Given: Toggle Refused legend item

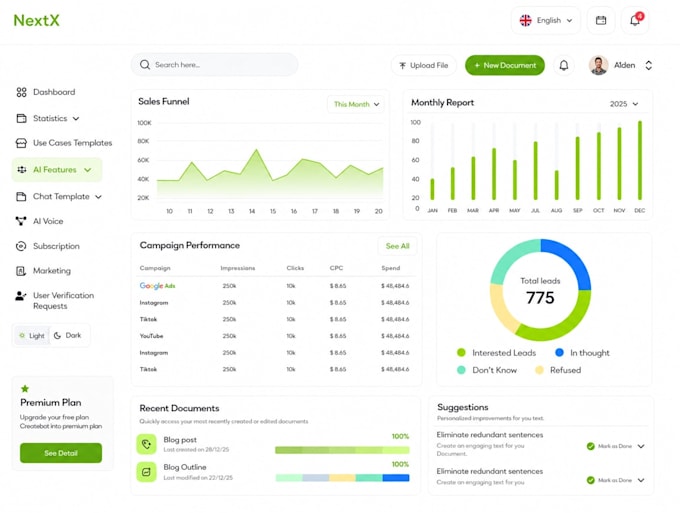Looking at the screenshot, I should (x=558, y=370).
